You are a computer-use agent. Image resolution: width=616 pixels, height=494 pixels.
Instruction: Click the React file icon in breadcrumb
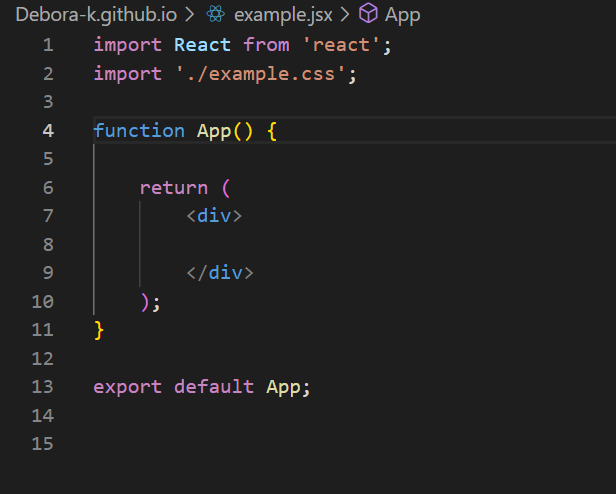pyautogui.click(x=216, y=15)
